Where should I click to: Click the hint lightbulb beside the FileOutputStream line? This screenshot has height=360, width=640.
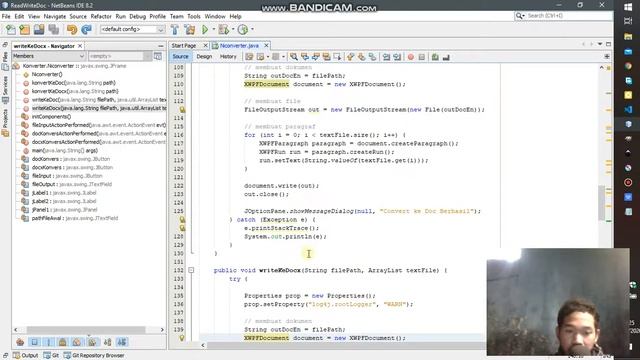tap(182, 109)
